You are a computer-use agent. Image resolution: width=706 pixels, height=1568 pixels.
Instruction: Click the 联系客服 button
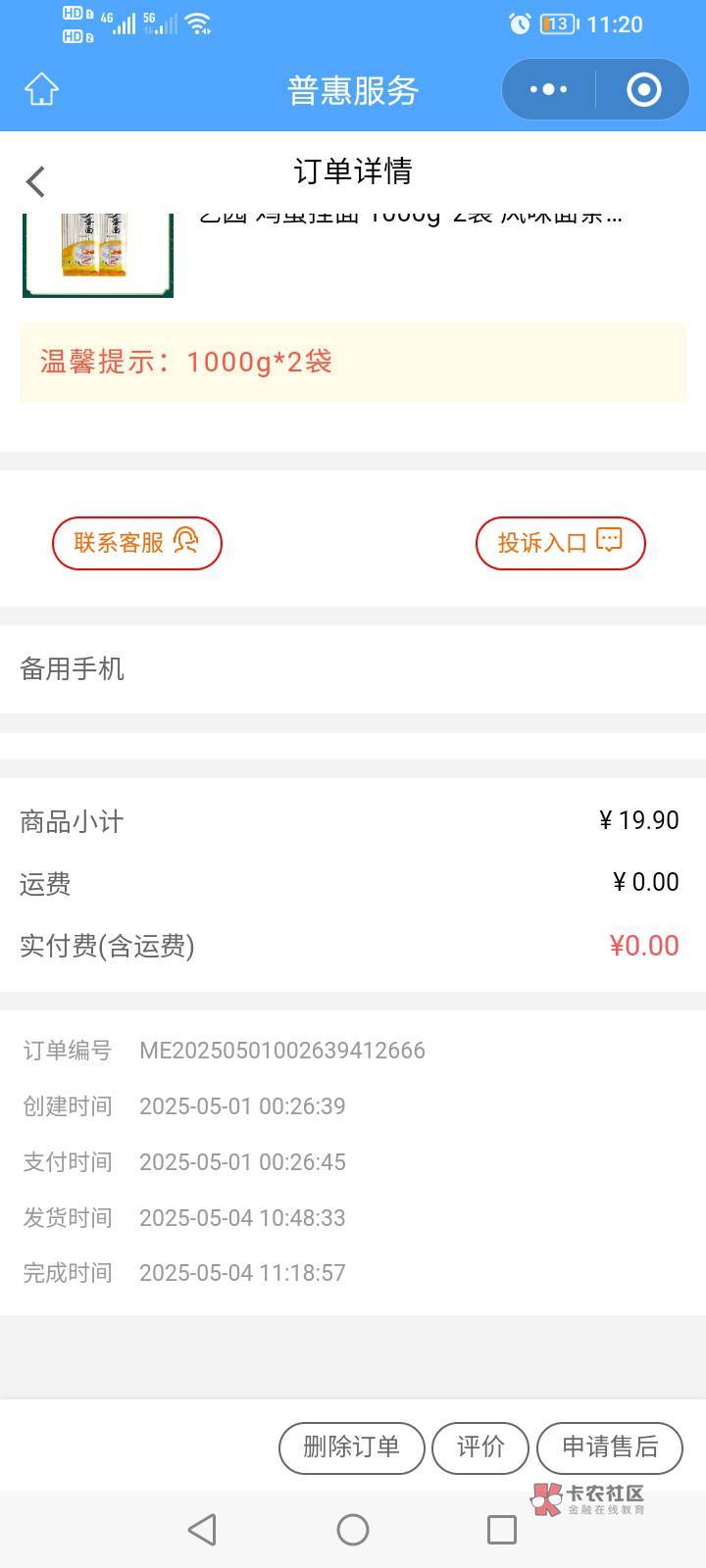(x=137, y=542)
